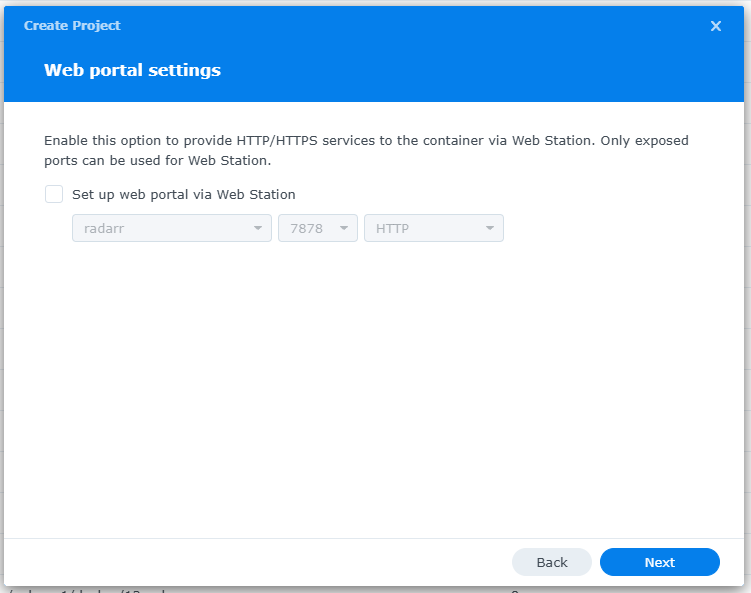The height and width of the screenshot is (593, 751).
Task: Click the arrow icon of the 7878 port selector
Action: tap(345, 228)
